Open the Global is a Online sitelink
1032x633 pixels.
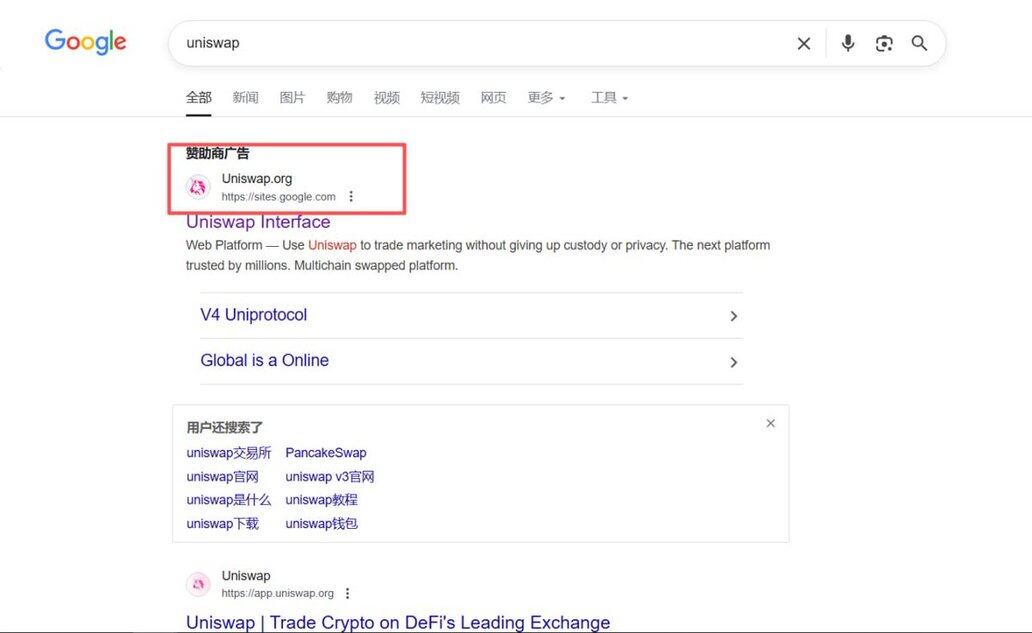click(265, 360)
